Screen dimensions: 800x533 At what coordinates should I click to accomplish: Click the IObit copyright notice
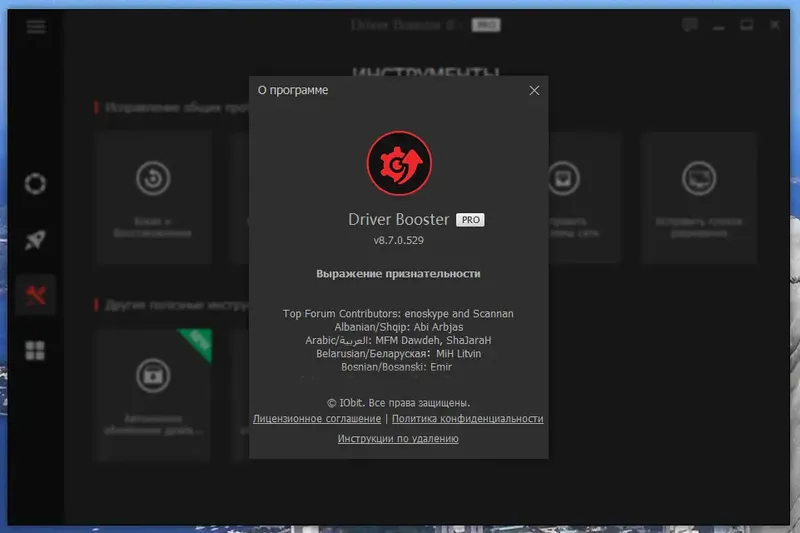398,403
